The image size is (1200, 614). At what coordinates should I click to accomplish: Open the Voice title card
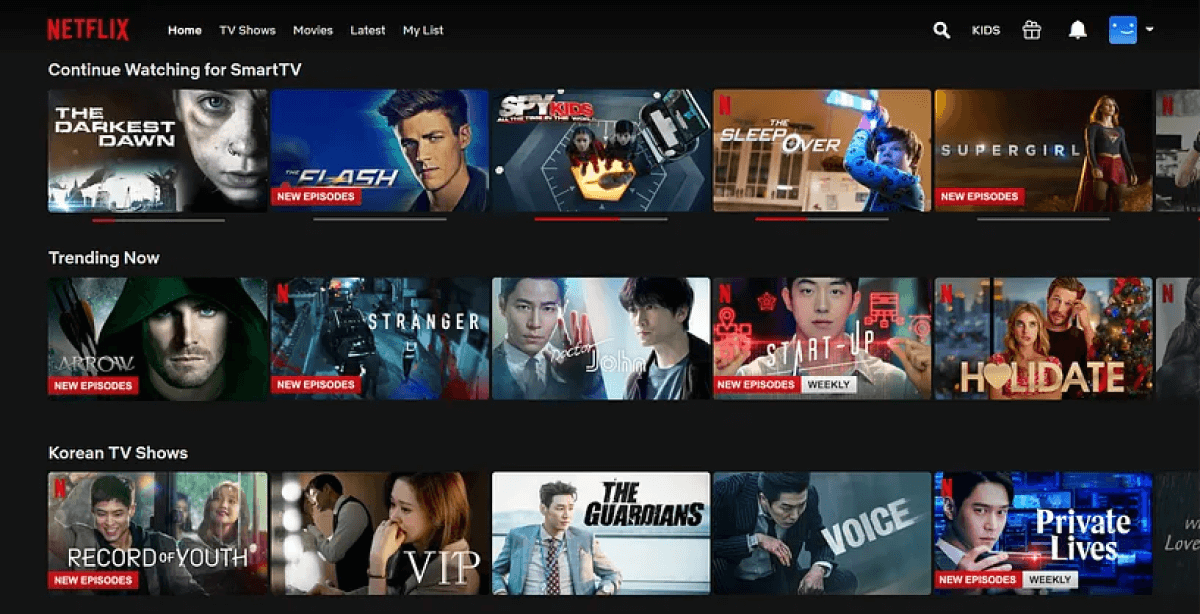[x=822, y=533]
